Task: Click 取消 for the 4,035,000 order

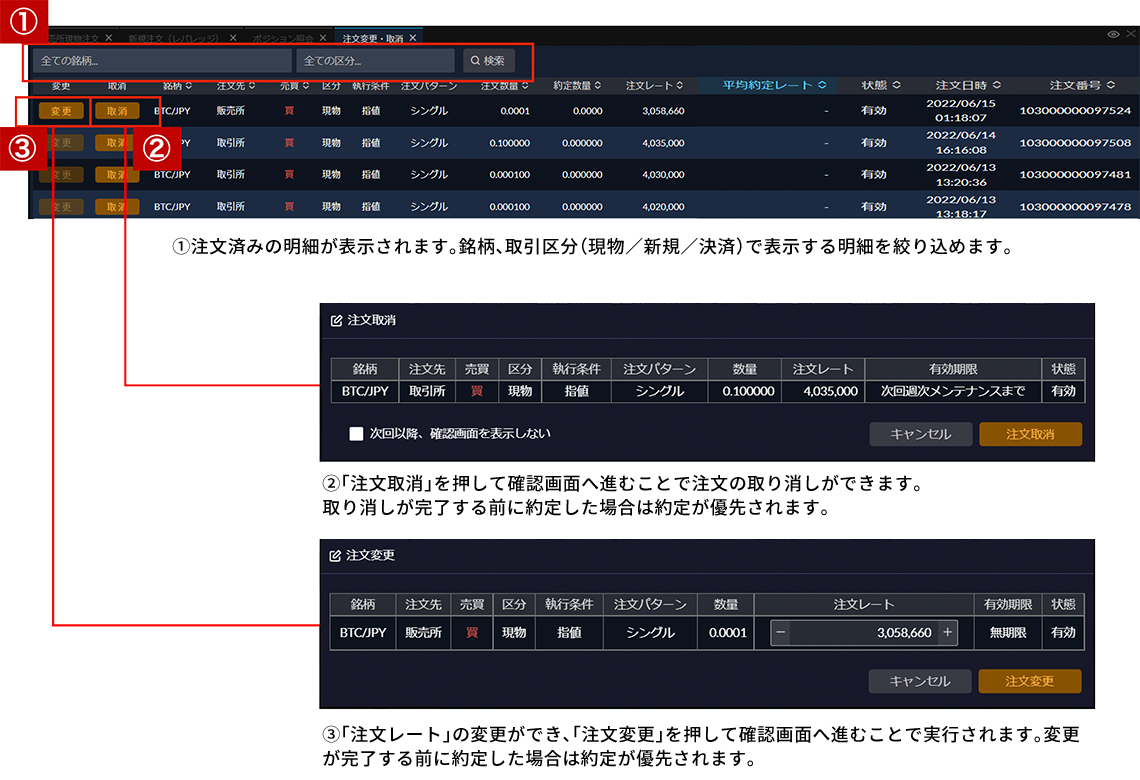Action: (x=117, y=143)
